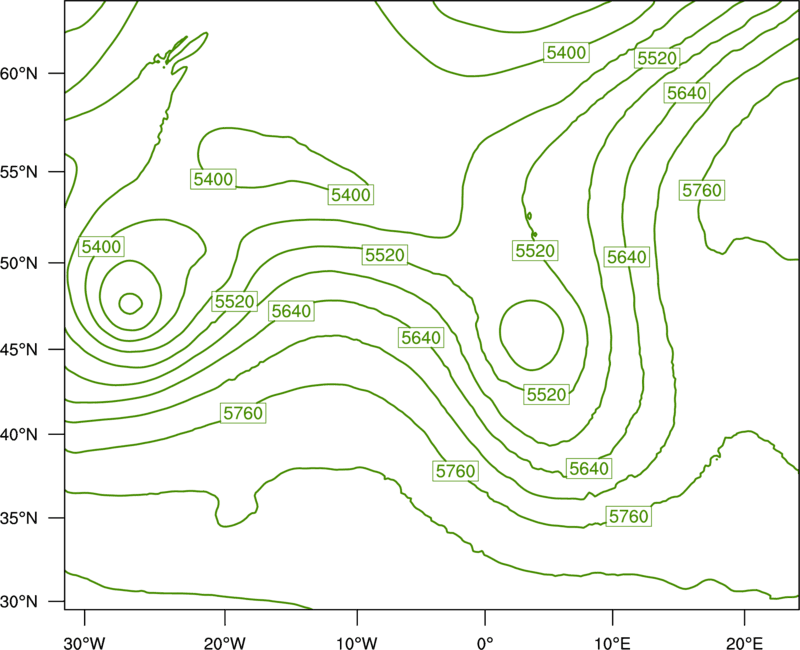Click the 40°N latitude axis label

click(x=19, y=435)
